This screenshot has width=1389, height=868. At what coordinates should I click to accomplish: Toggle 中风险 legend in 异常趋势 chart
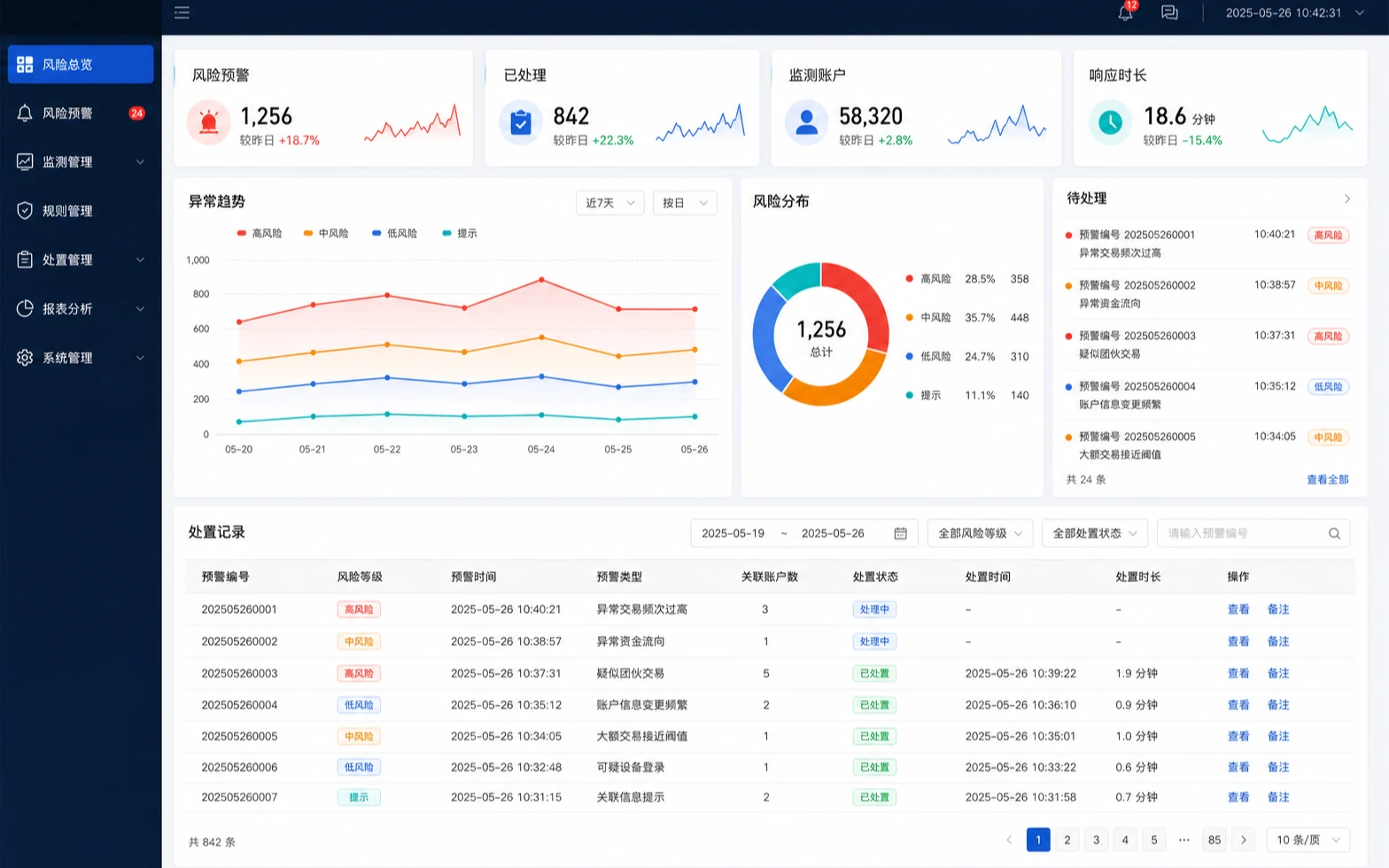326,233
